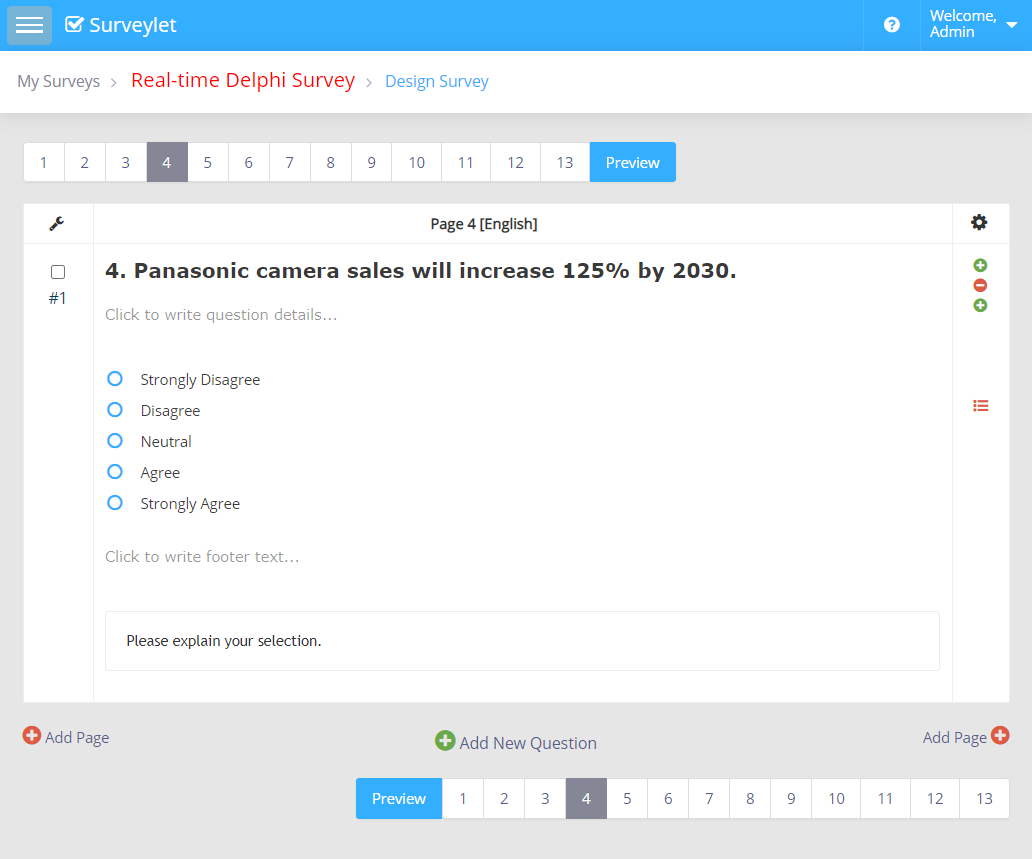Click the top Preview button
Viewport: 1032px width, 859px height.
click(x=632, y=162)
